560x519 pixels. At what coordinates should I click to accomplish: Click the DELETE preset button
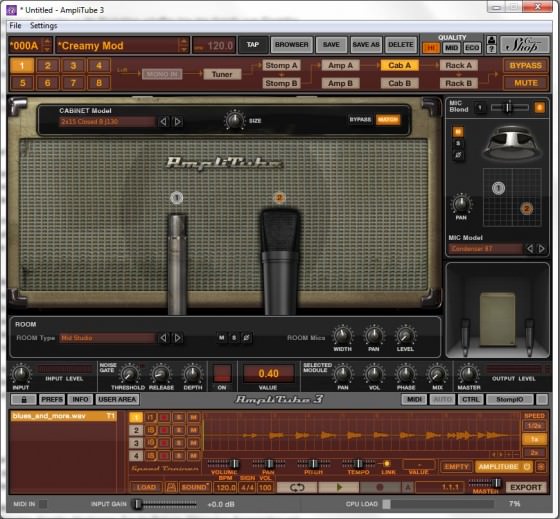pyautogui.click(x=401, y=45)
